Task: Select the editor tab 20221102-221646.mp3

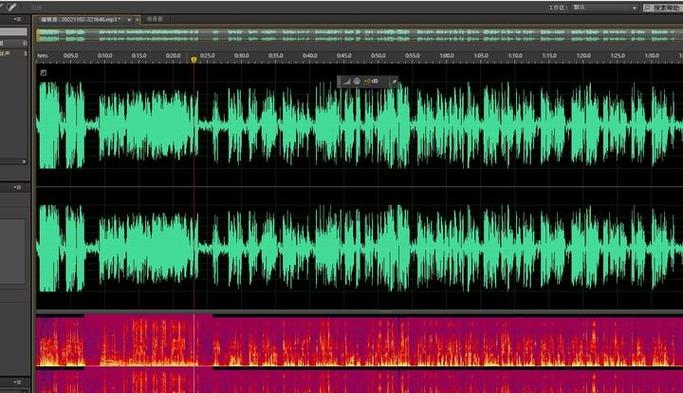Action: coord(80,20)
